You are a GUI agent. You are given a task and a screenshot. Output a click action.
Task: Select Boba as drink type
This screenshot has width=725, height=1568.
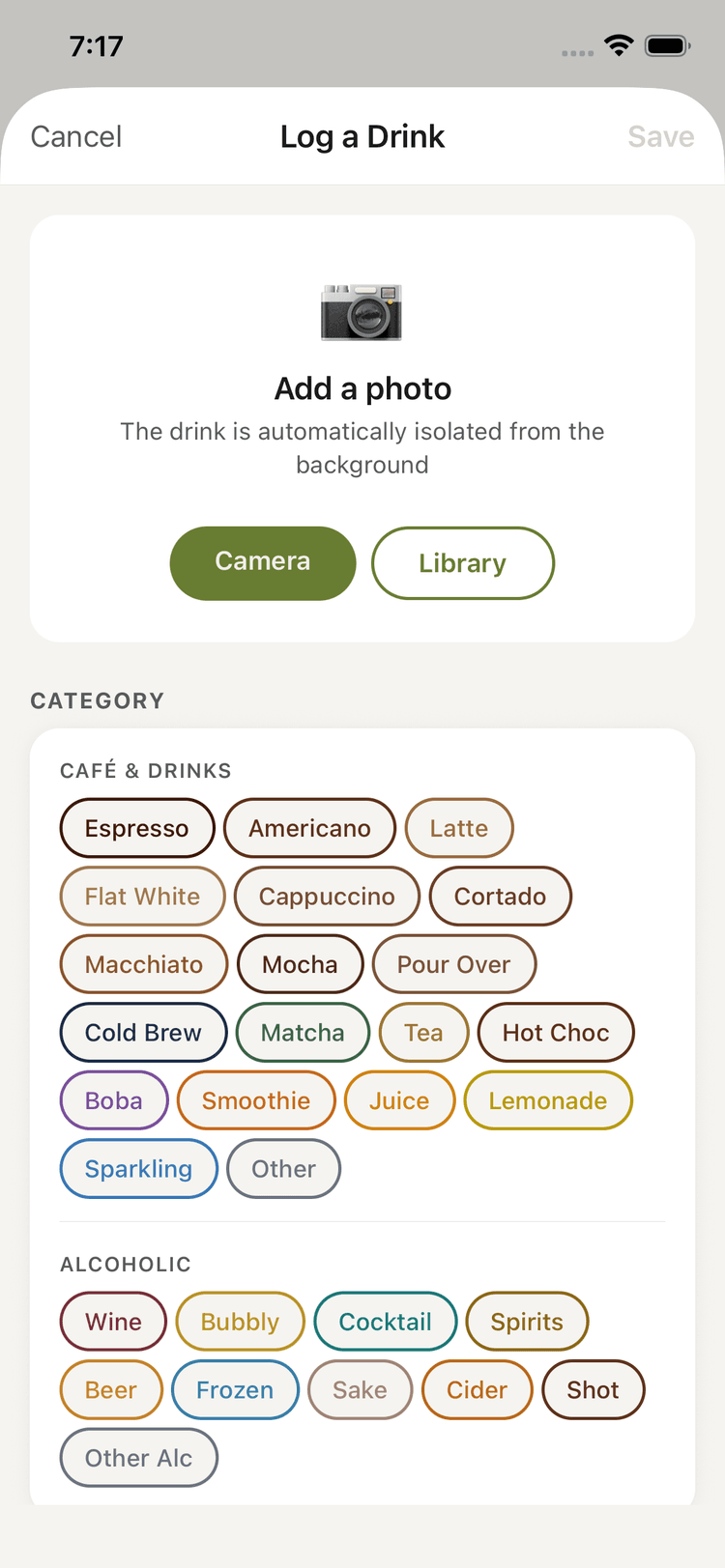114,1100
